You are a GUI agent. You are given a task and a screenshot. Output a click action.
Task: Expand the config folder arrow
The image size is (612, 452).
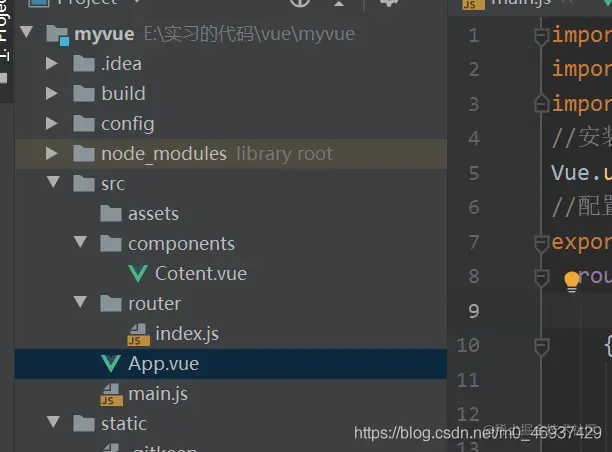[x=52, y=123]
